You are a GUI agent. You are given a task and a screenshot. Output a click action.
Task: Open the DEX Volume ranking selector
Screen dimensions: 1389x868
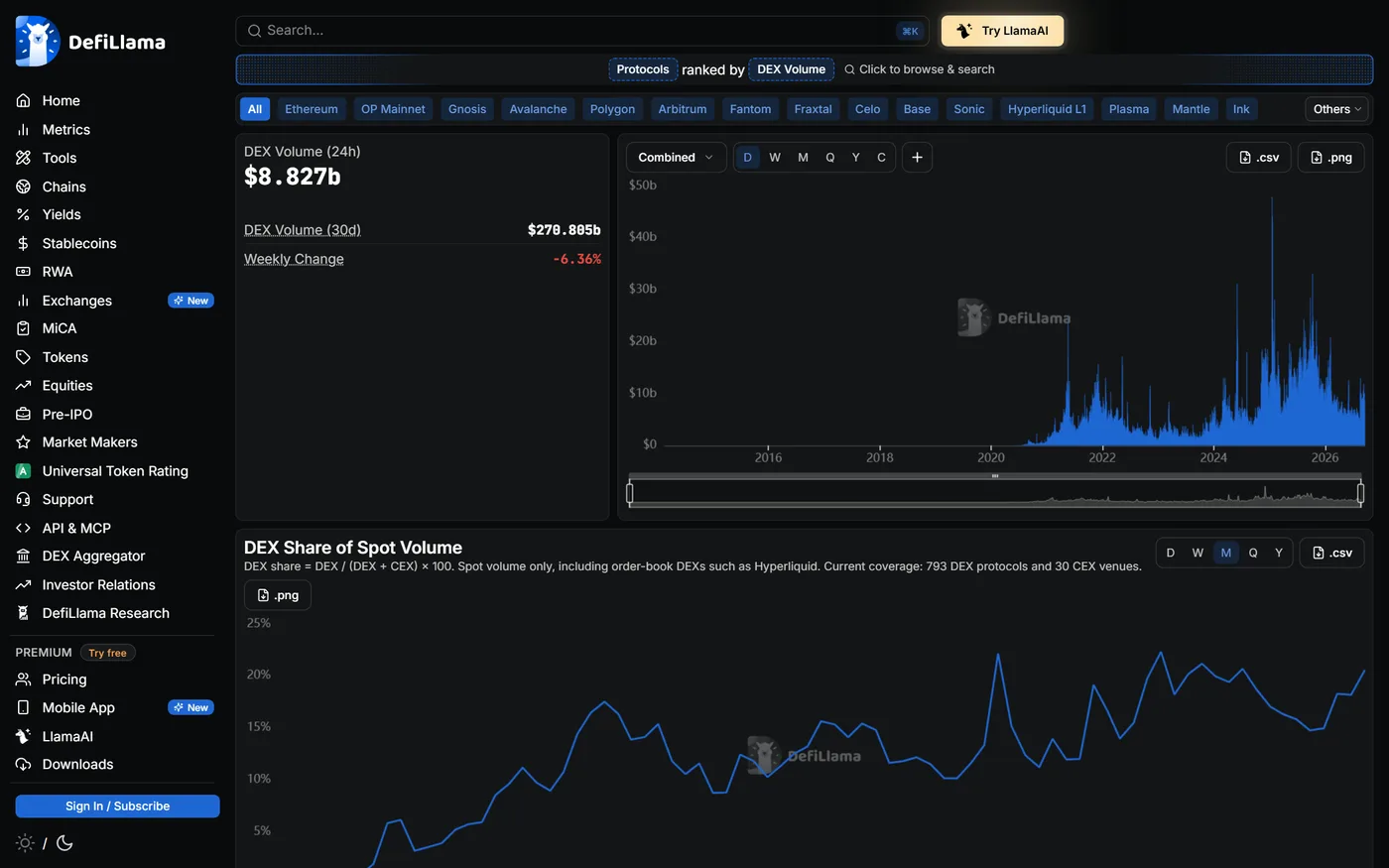tap(792, 69)
